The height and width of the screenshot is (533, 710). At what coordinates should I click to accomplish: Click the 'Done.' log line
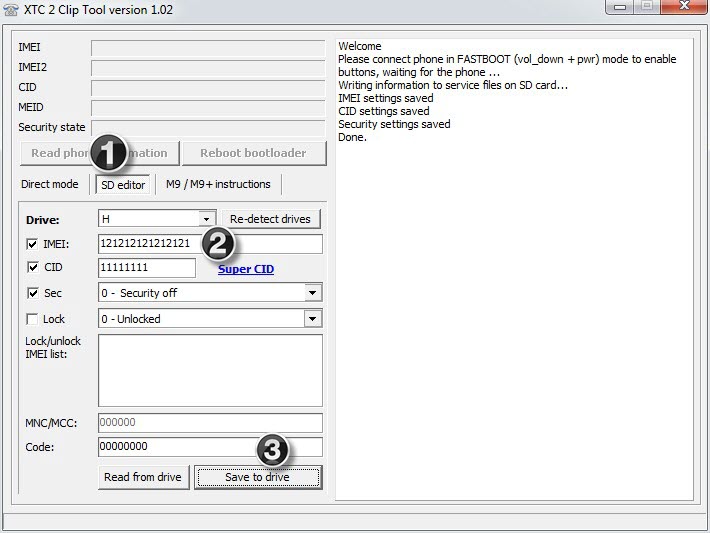[x=352, y=137]
